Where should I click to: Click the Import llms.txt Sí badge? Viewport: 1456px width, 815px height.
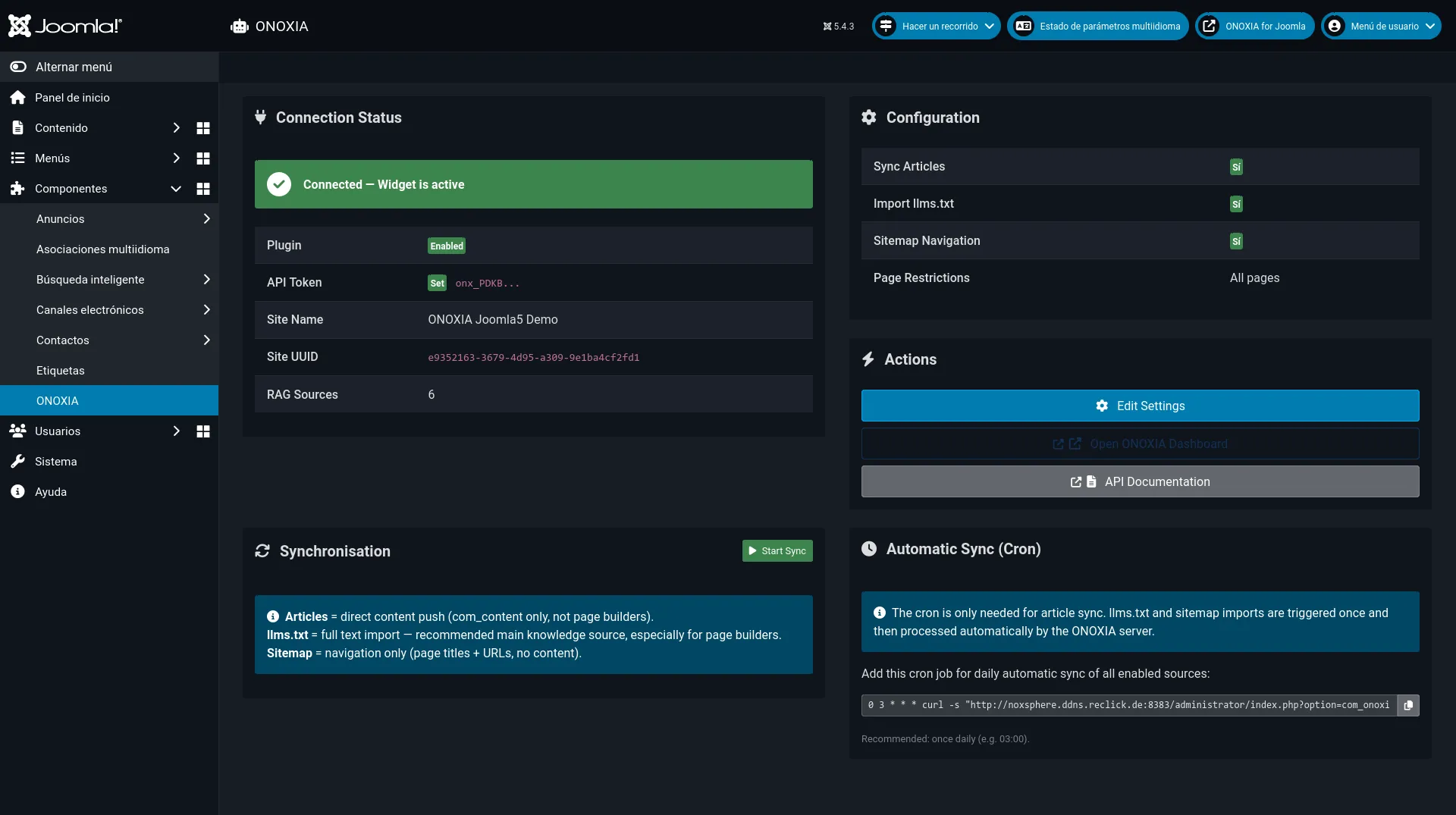tap(1236, 204)
